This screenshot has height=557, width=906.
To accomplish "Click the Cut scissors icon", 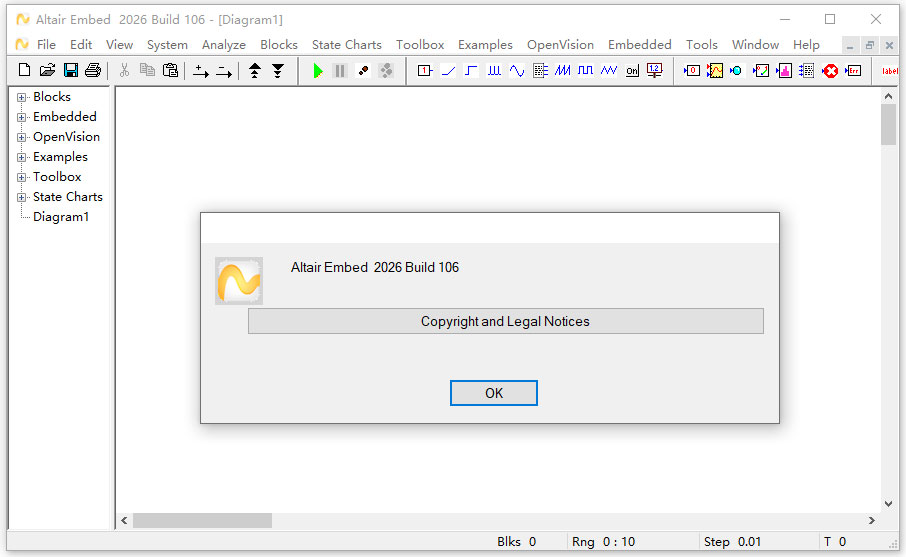I will (124, 70).
